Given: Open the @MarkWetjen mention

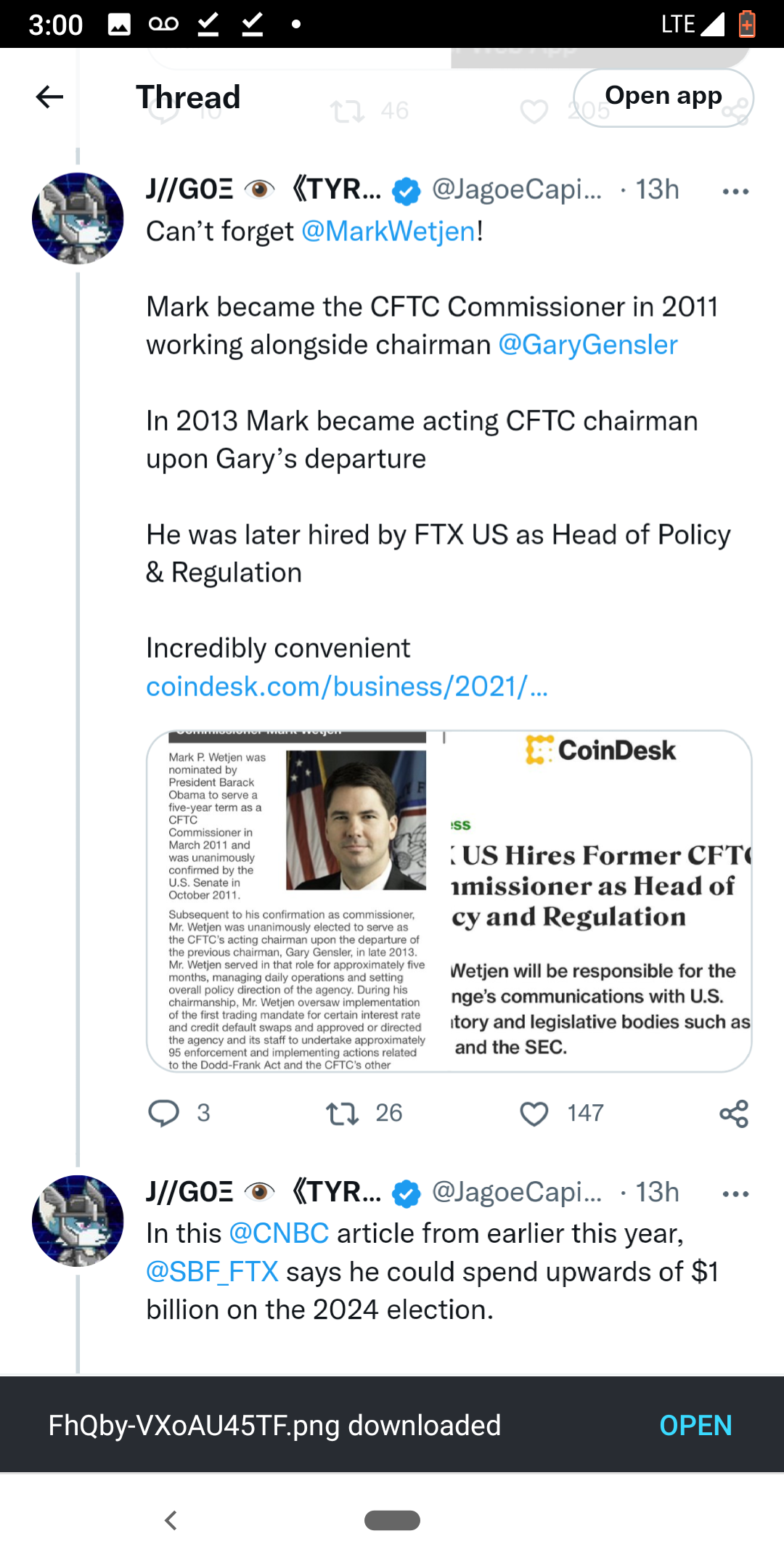Looking at the screenshot, I should (388, 232).
